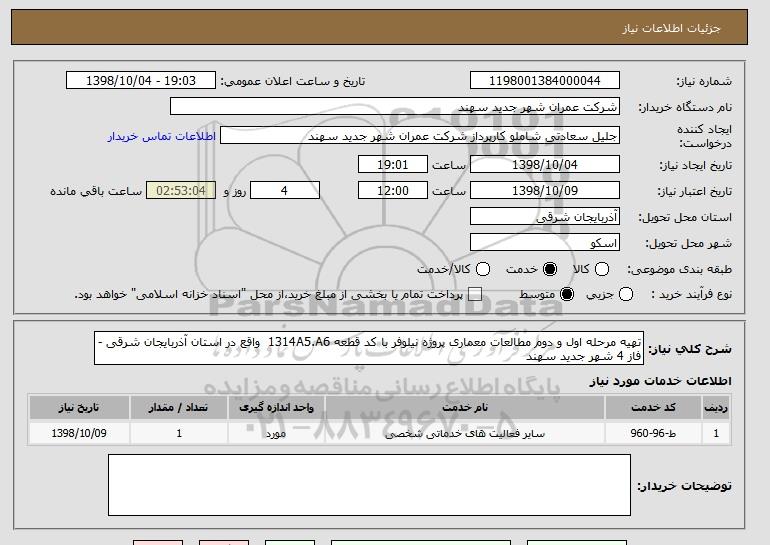Select the خدمت radio button
Image resolution: width=770 pixels, height=545 pixels.
click(550, 269)
